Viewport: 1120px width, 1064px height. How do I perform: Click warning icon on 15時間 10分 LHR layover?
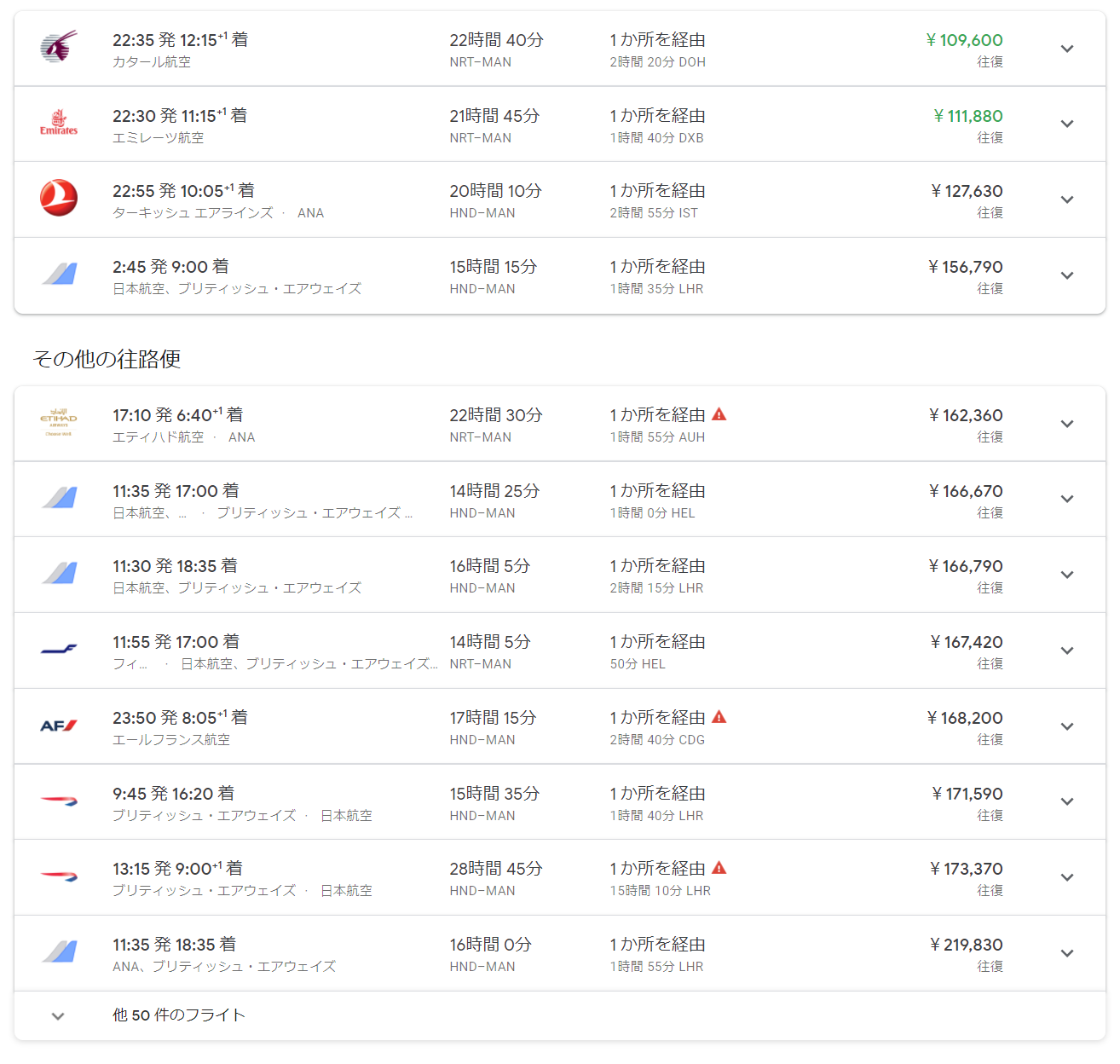719,868
